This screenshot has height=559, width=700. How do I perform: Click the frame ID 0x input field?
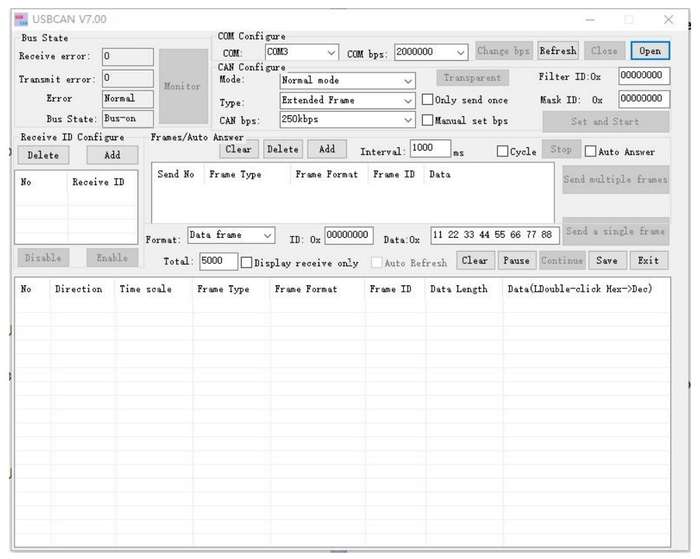coord(349,235)
